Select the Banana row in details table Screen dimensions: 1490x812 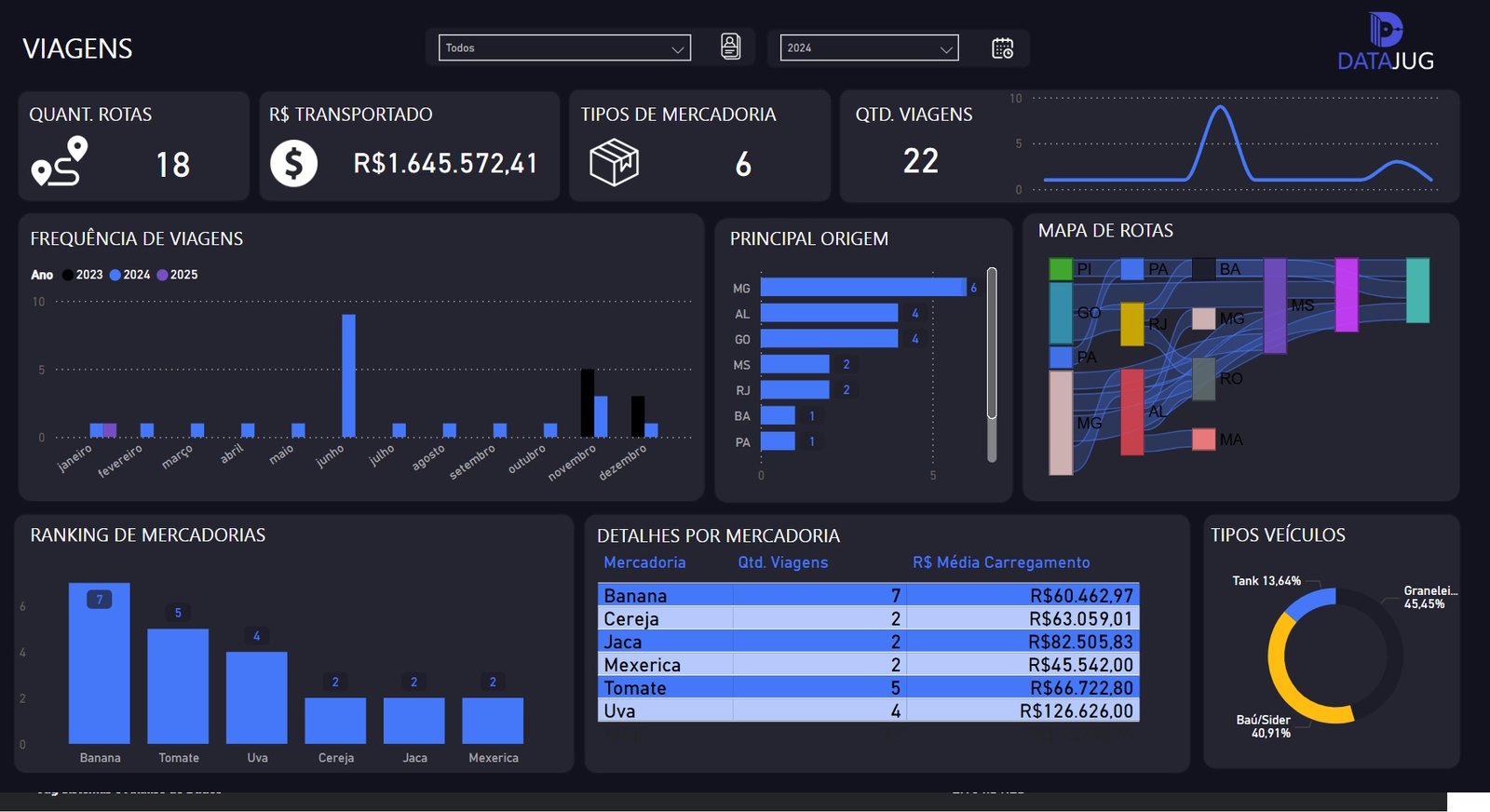point(869,595)
